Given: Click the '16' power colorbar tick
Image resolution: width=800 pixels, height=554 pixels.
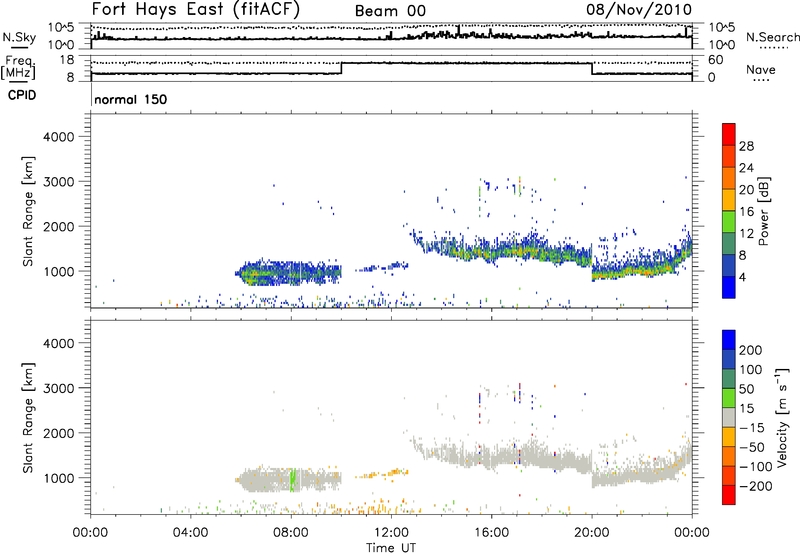Looking at the screenshot, I should pyautogui.click(x=746, y=212).
